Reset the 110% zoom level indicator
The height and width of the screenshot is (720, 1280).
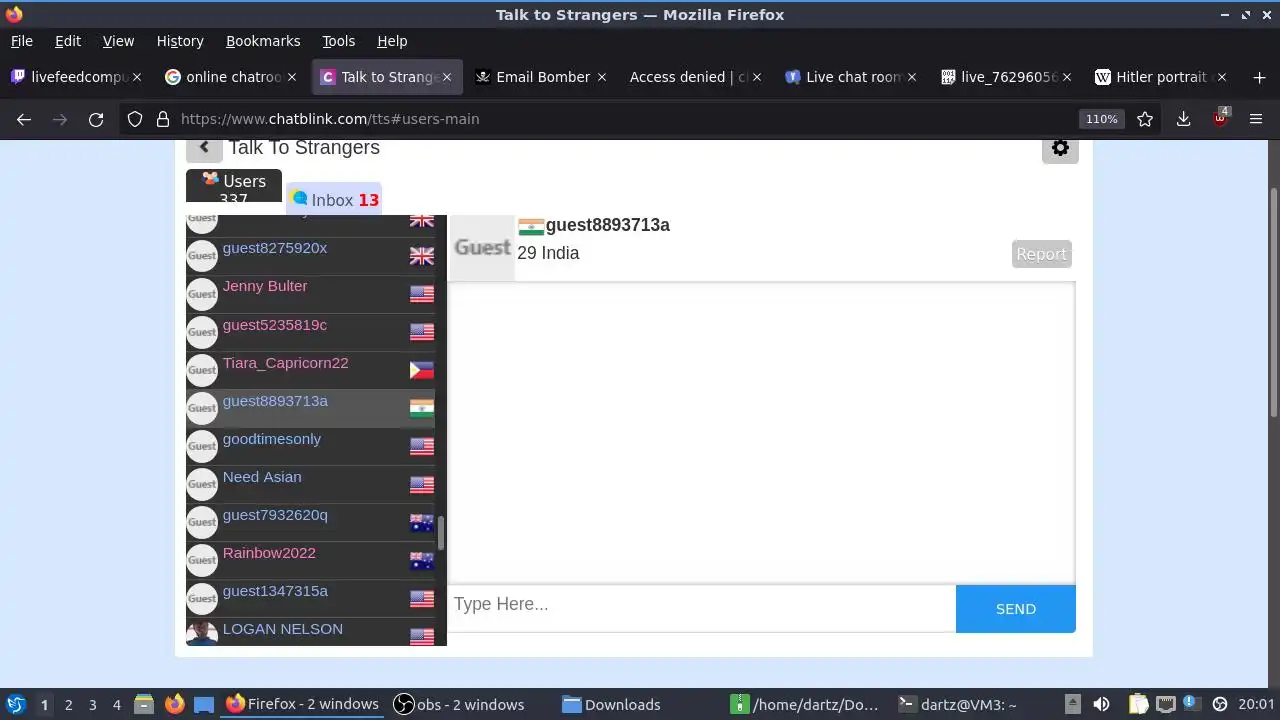[x=1101, y=119]
